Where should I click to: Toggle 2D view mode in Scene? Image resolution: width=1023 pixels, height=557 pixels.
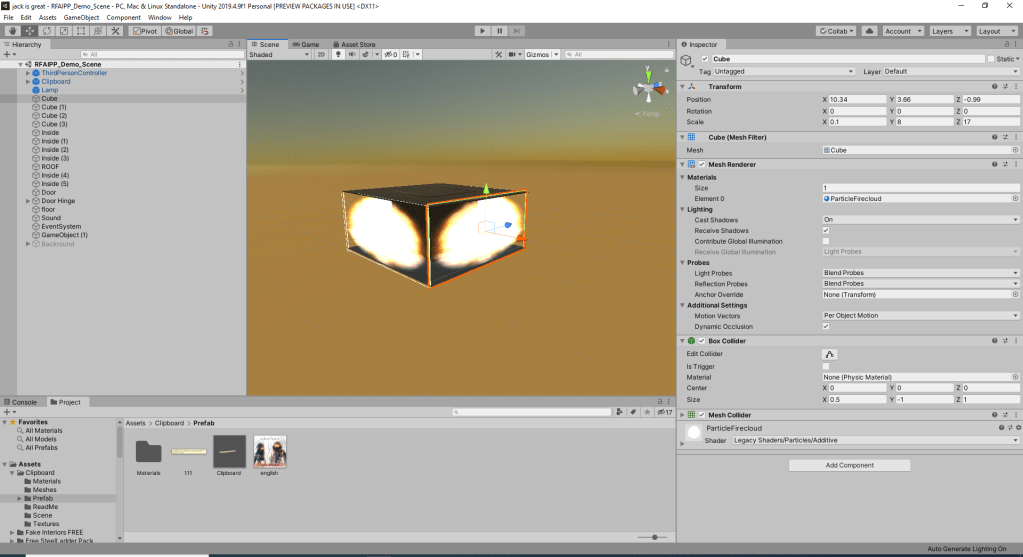click(x=322, y=55)
